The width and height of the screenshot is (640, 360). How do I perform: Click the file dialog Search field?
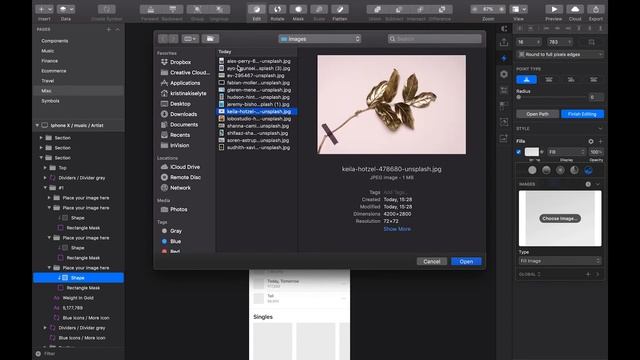[435, 39]
